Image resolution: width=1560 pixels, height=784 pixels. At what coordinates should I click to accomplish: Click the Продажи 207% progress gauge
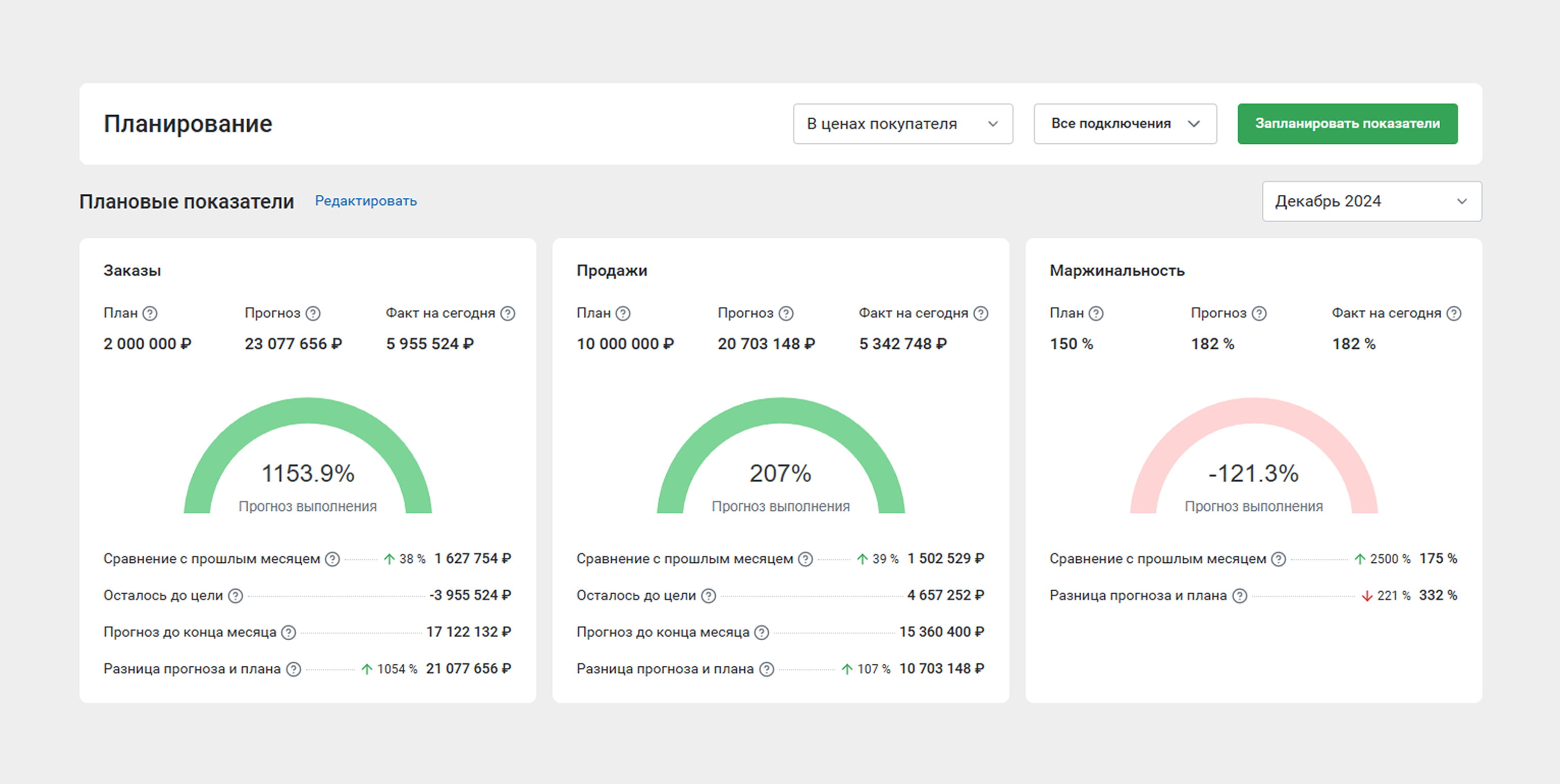[781, 412]
